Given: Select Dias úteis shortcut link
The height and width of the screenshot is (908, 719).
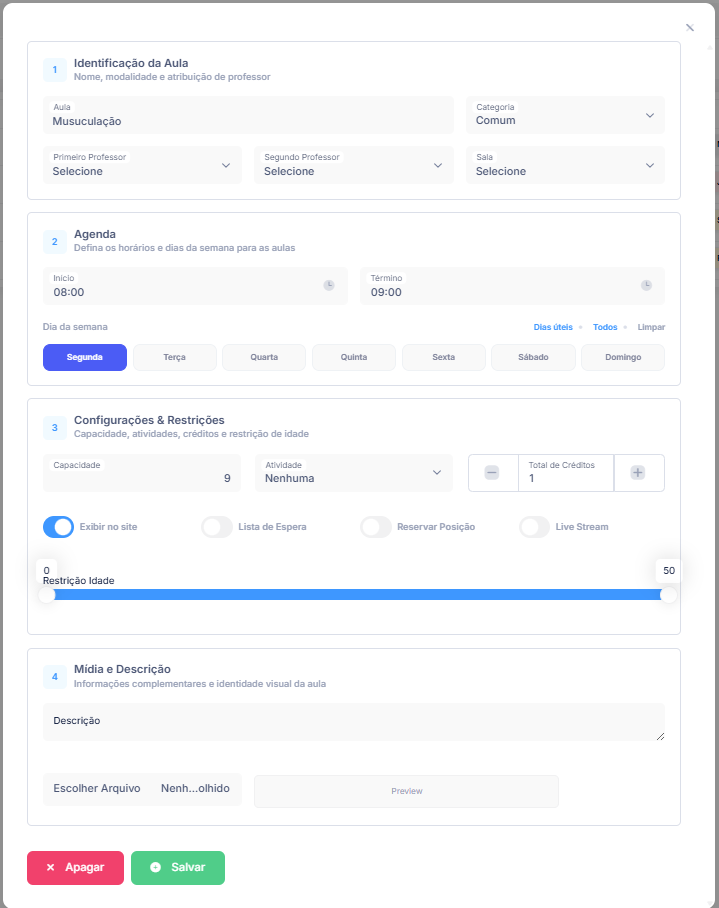Looking at the screenshot, I should tap(553, 327).
